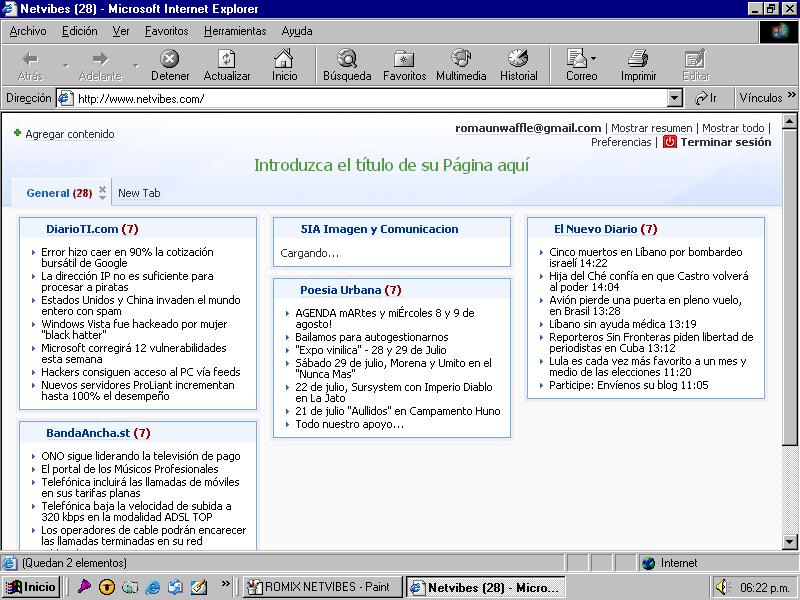Open the Ver menu
The width and height of the screenshot is (800, 600).
pyautogui.click(x=121, y=31)
